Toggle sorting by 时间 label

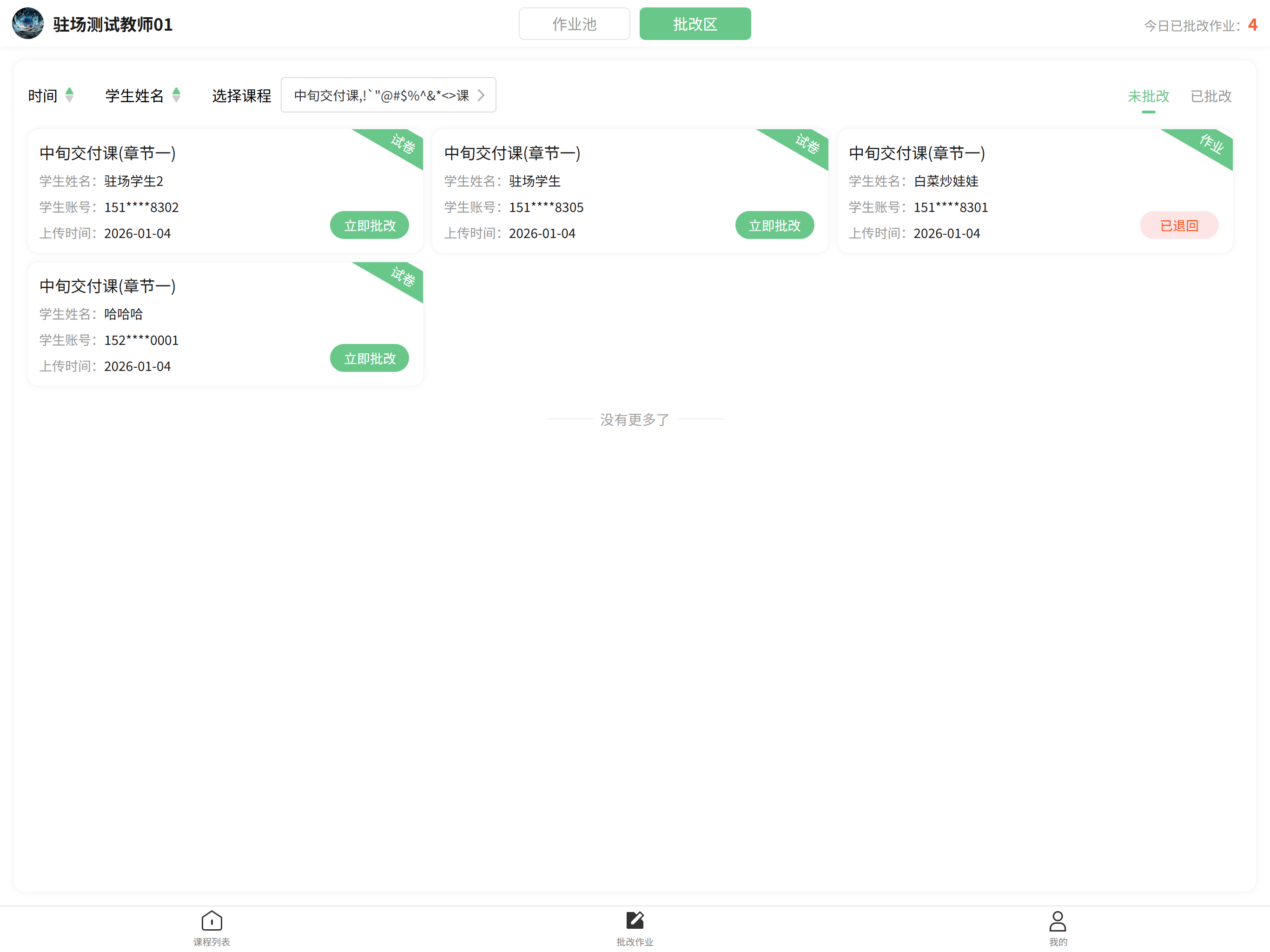[43, 95]
